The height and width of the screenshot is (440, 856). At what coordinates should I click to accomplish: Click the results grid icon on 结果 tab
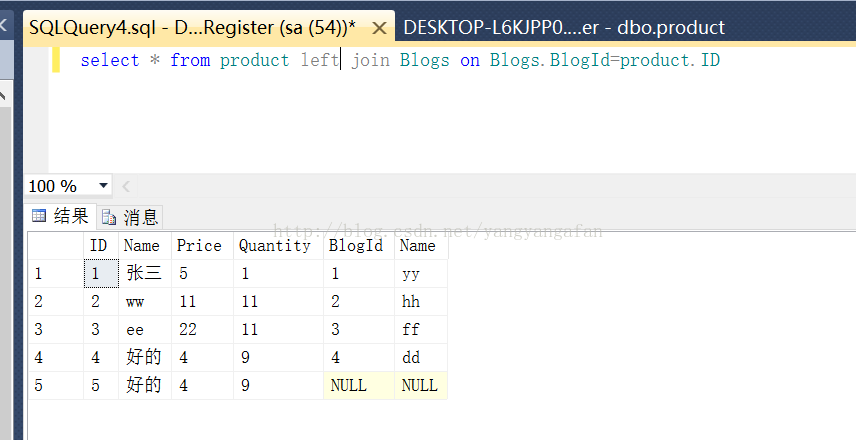coord(39,216)
